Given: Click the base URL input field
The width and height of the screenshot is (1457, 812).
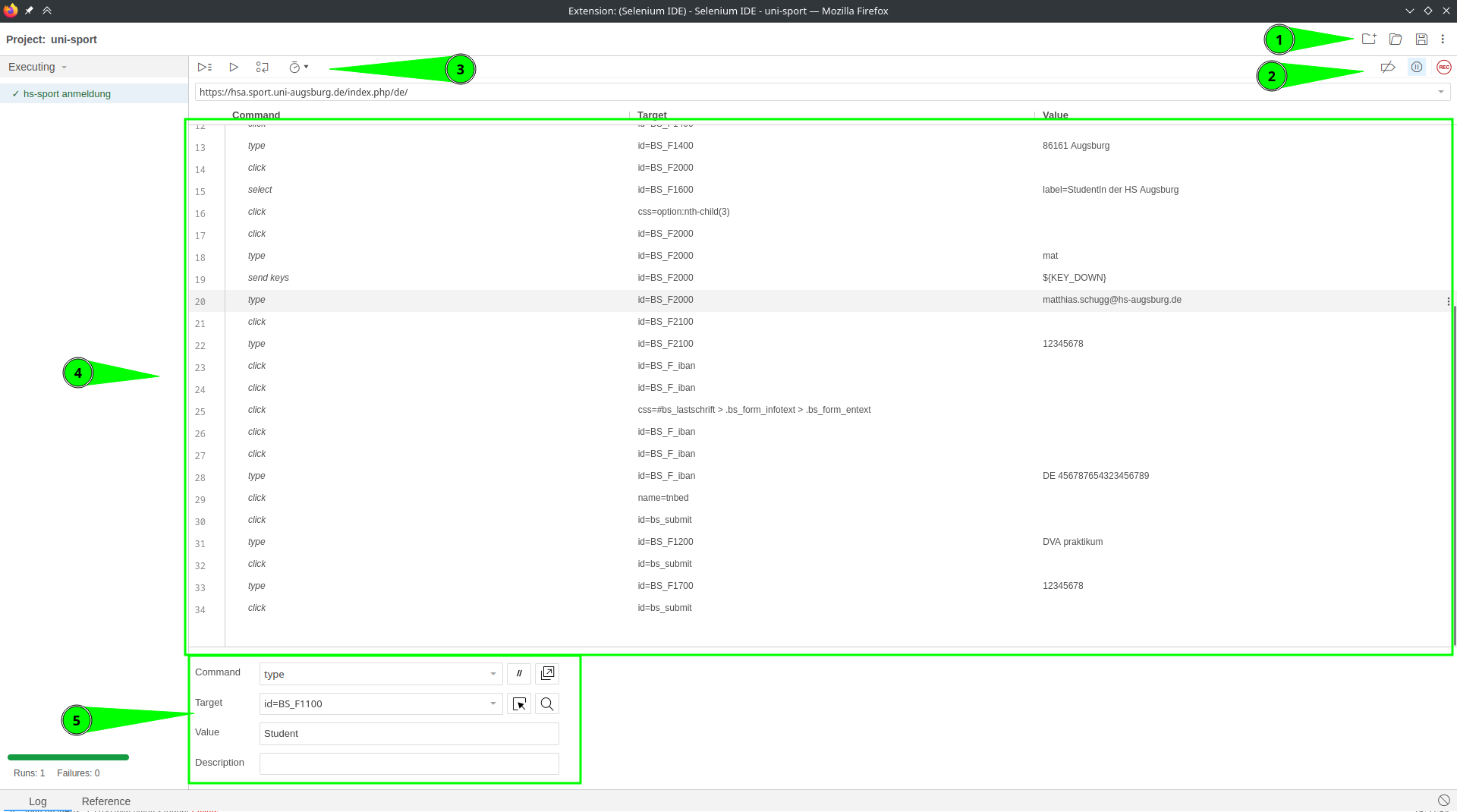Looking at the screenshot, I should tap(823, 93).
